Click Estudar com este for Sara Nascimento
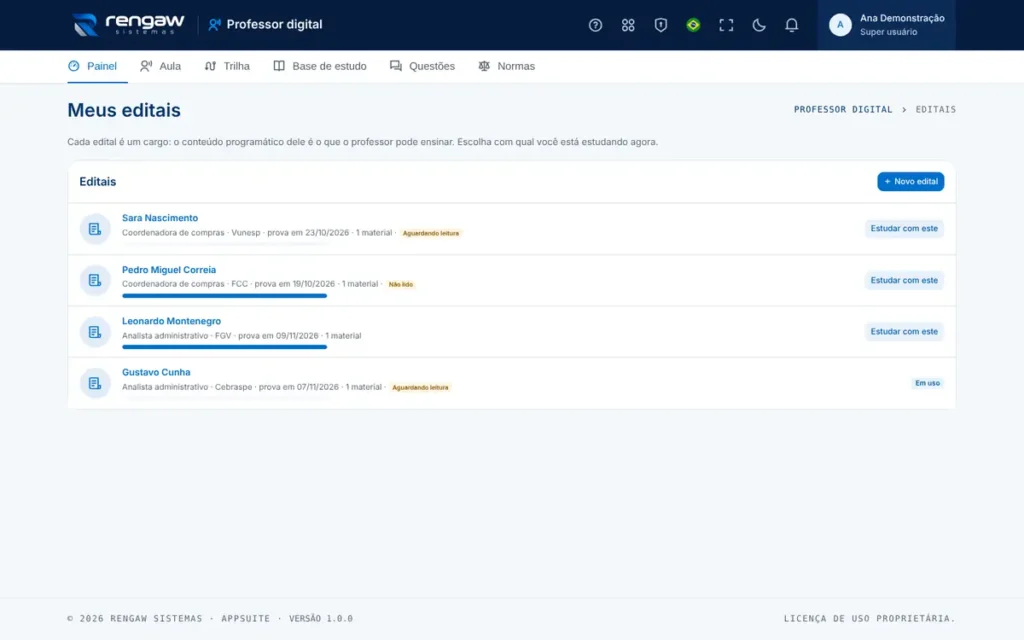This screenshot has width=1024, height=640. pyautogui.click(x=904, y=229)
